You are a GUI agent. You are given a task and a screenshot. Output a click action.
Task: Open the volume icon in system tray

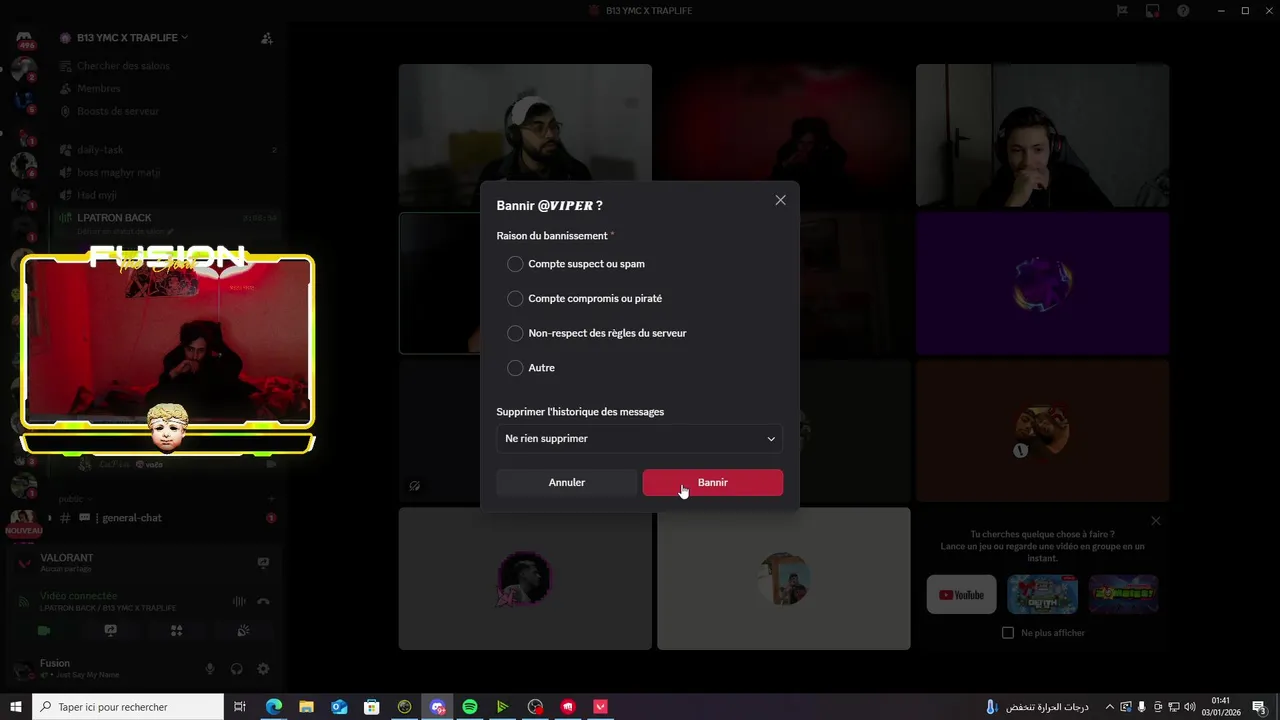(x=1190, y=707)
